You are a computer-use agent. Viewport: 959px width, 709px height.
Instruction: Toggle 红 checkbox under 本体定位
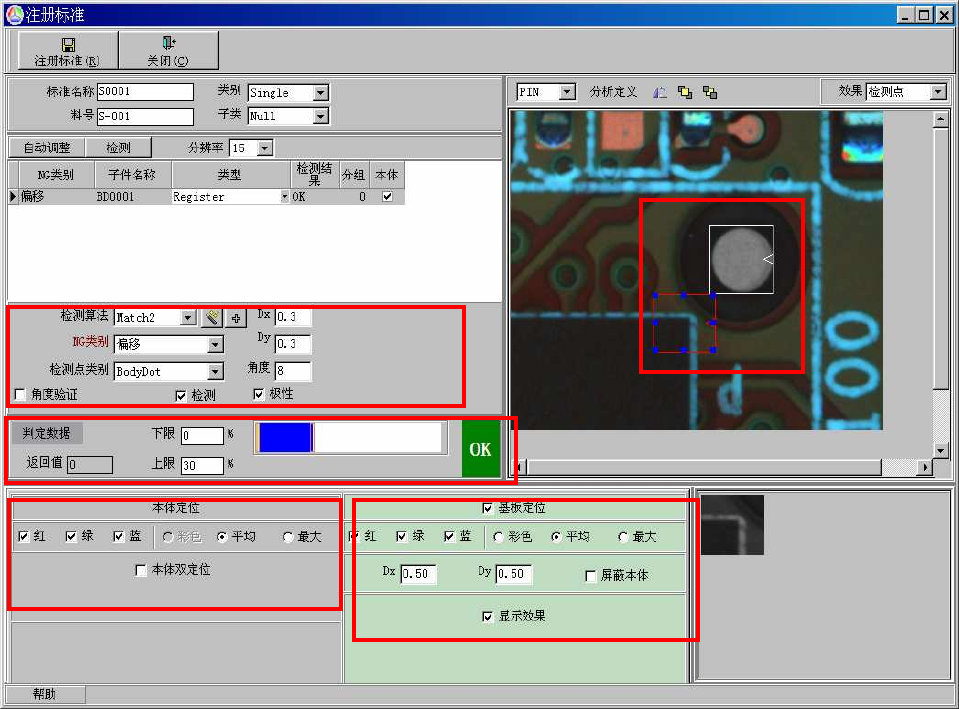[x=24, y=536]
